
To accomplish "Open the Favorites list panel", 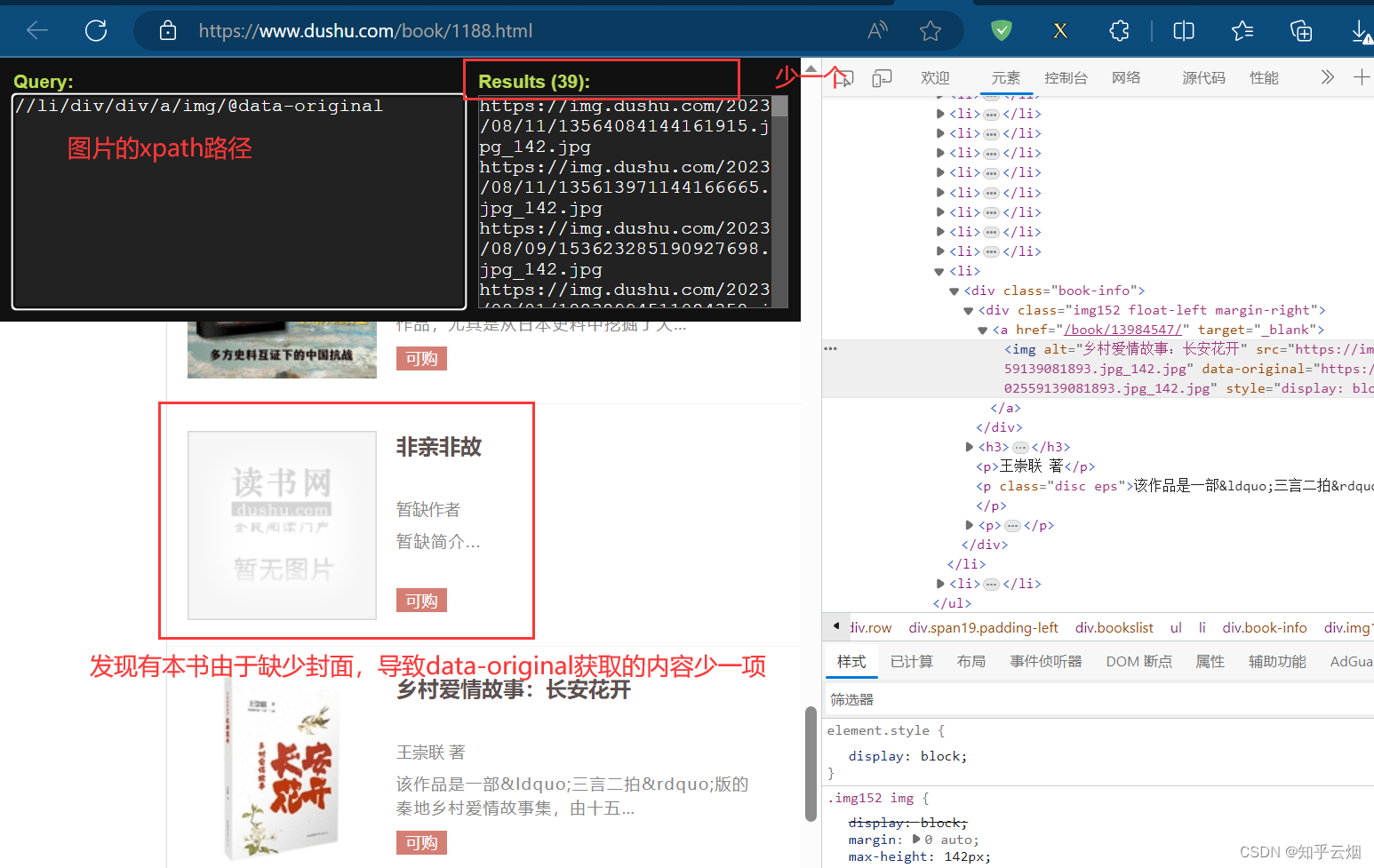I will pos(1242,31).
